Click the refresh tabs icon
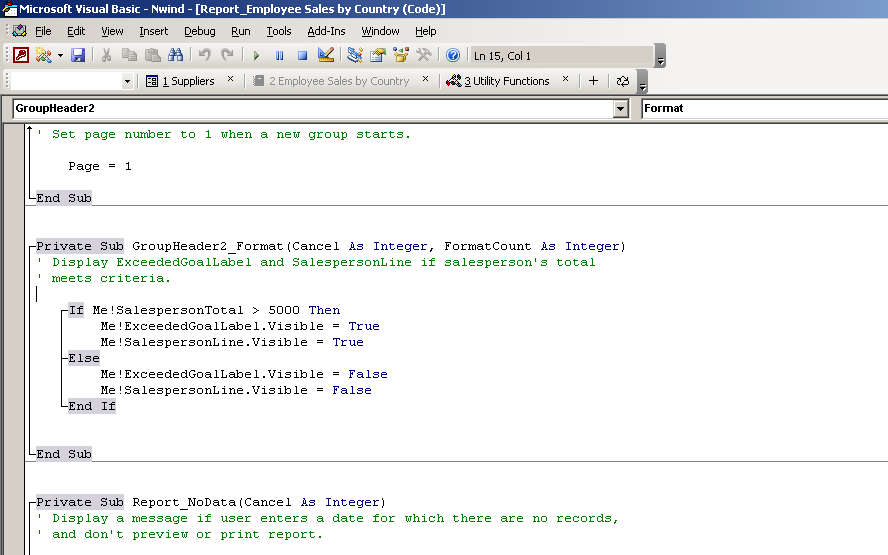Viewport: 888px width, 555px height. pyautogui.click(x=622, y=81)
